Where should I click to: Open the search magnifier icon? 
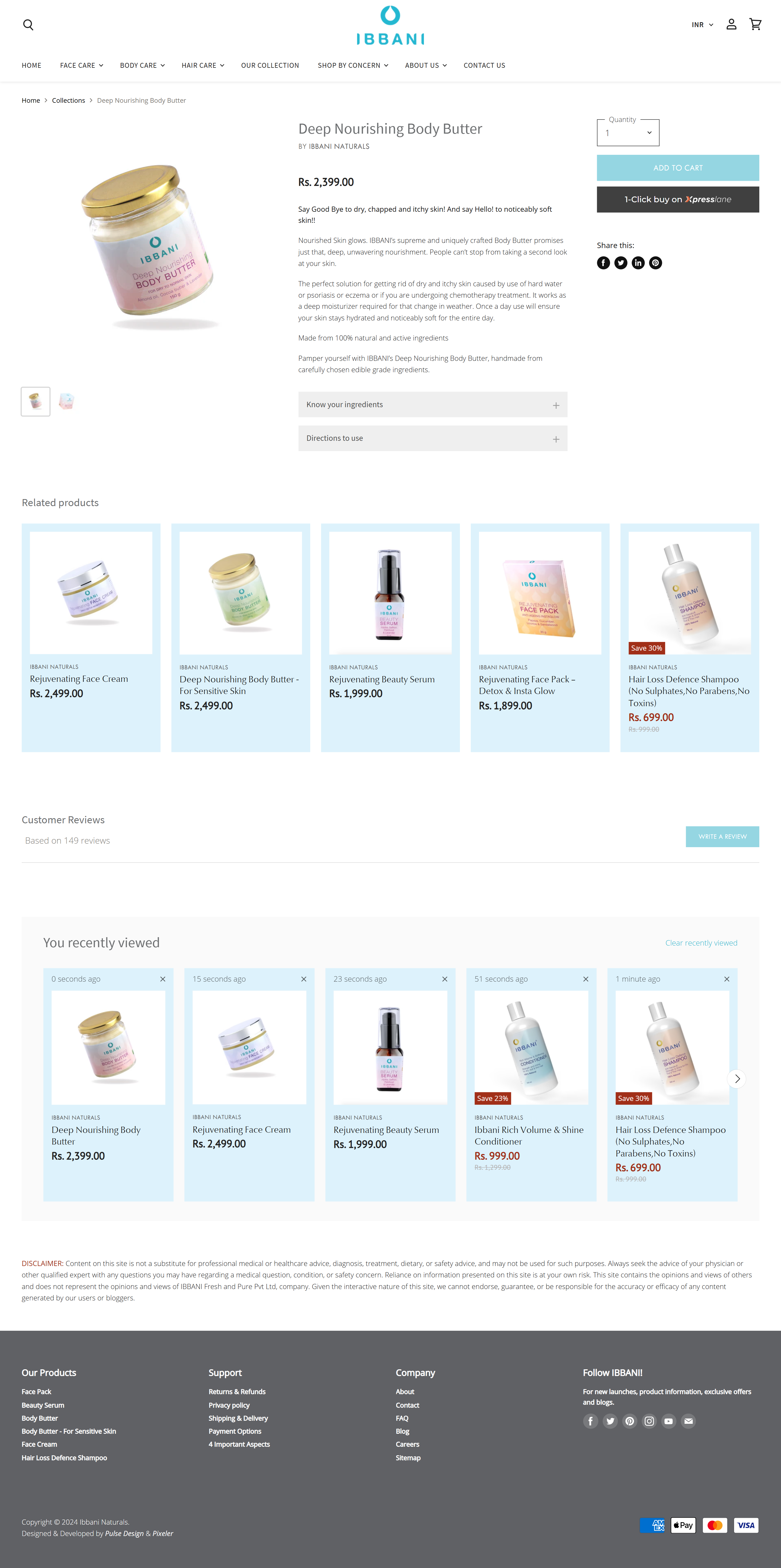pyautogui.click(x=28, y=25)
